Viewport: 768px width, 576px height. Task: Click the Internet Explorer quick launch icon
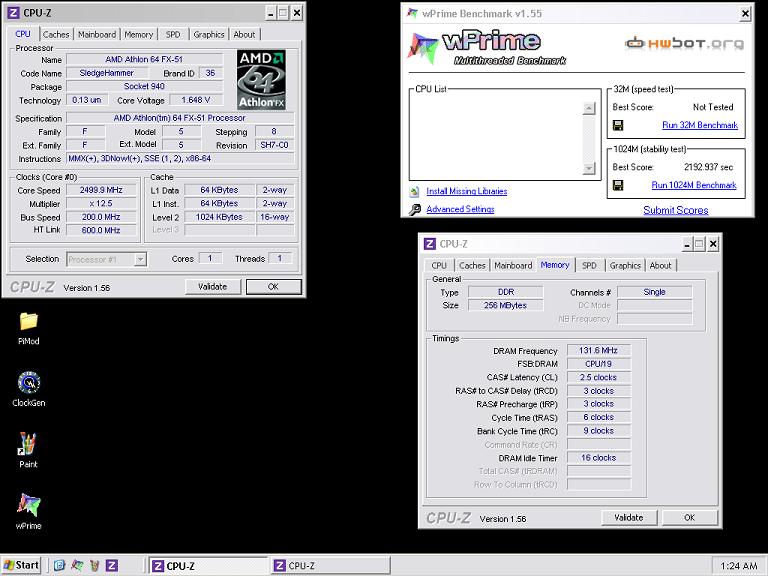tap(59, 566)
